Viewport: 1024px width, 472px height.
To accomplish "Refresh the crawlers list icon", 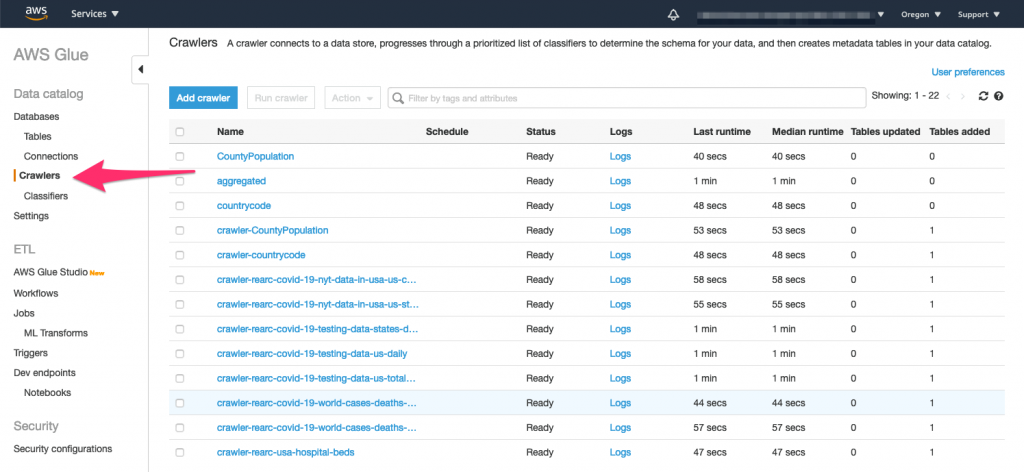I will [984, 97].
